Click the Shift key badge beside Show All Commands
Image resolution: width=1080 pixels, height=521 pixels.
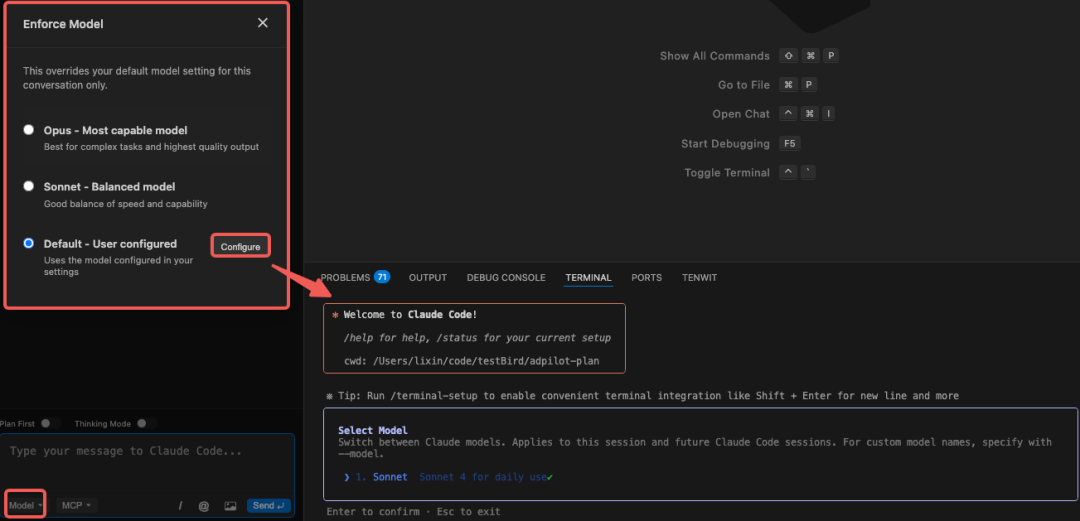tap(789, 56)
